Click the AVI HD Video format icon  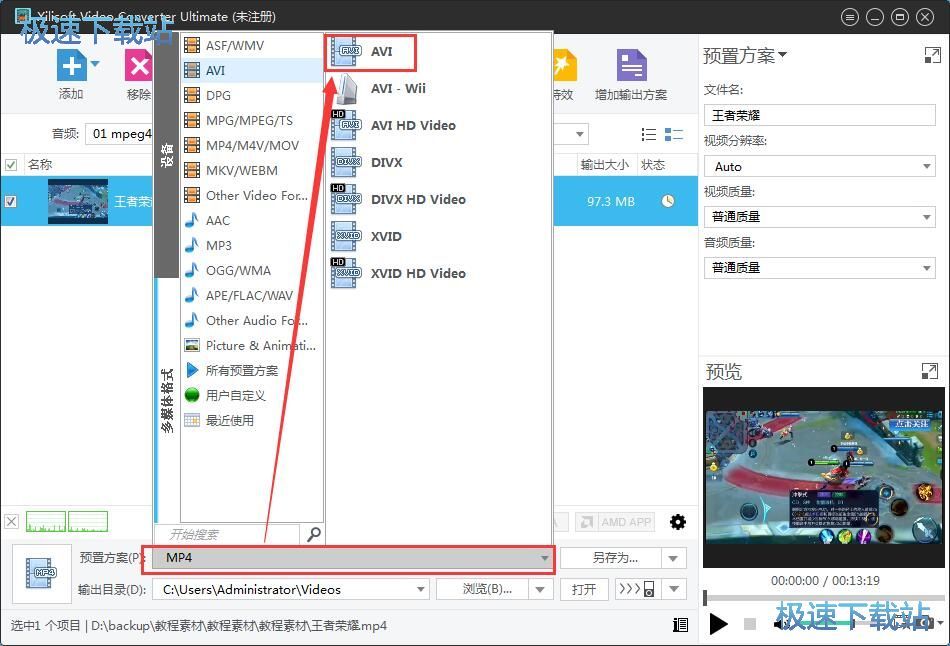[345, 126]
